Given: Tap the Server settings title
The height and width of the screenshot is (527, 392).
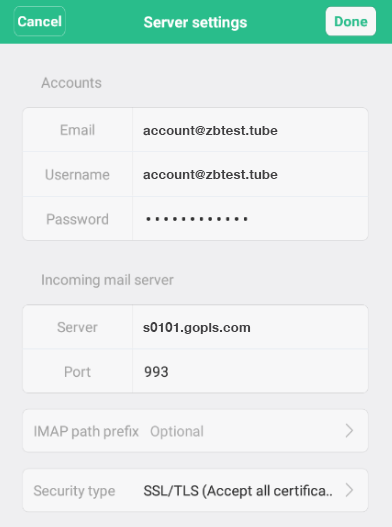Looking at the screenshot, I should (195, 22).
